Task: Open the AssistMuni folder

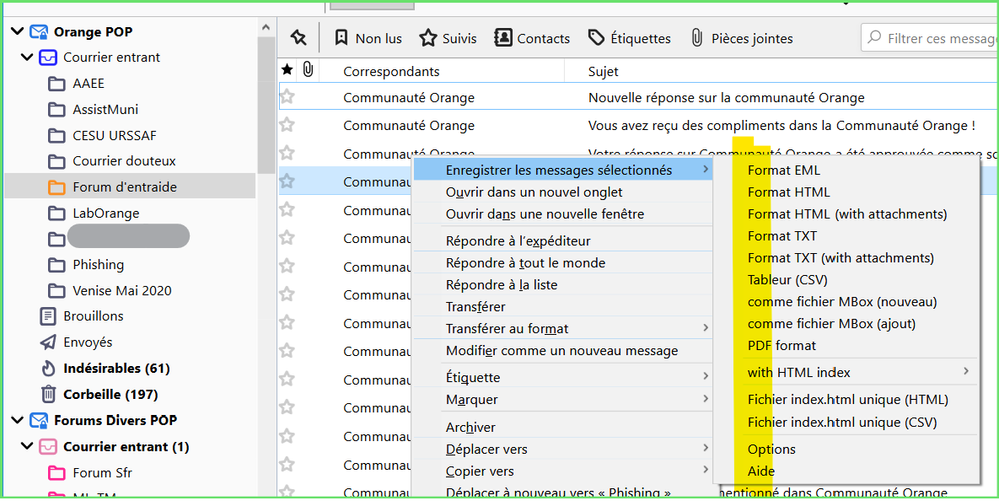Action: [x=105, y=110]
